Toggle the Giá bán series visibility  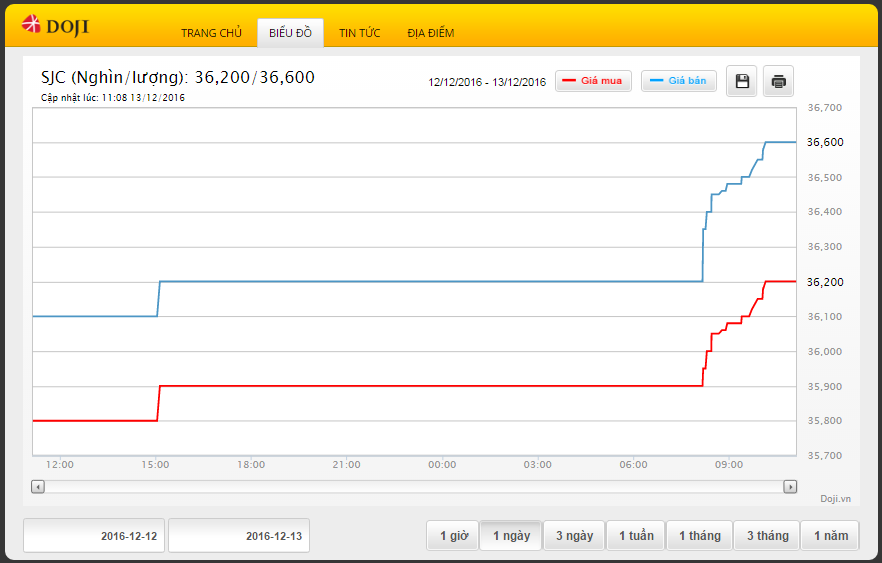click(679, 81)
